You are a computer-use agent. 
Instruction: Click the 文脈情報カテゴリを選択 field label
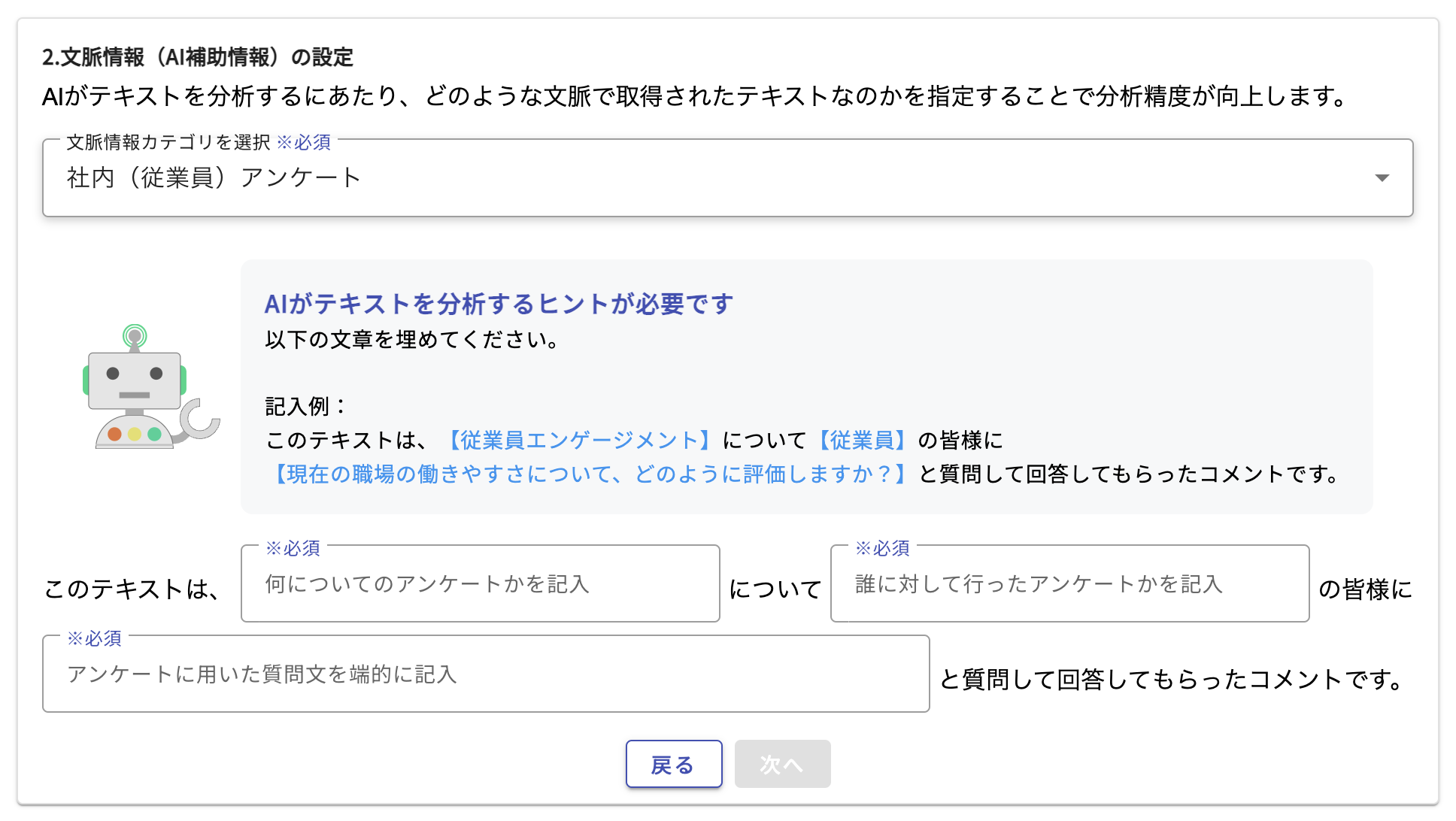[x=168, y=142]
